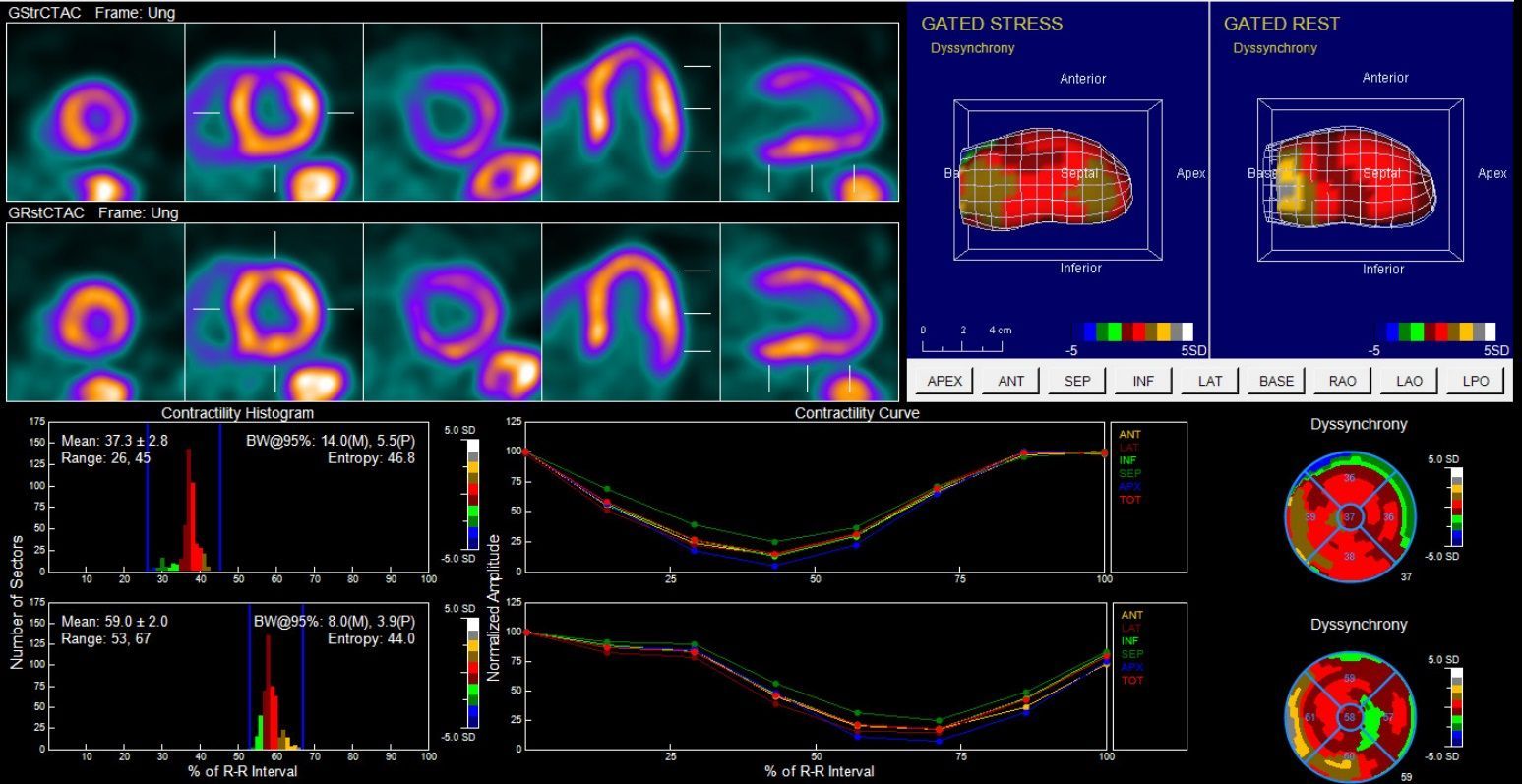Click the color scale beside rest histogram
This screenshot has height=784, width=1522.
472,672
